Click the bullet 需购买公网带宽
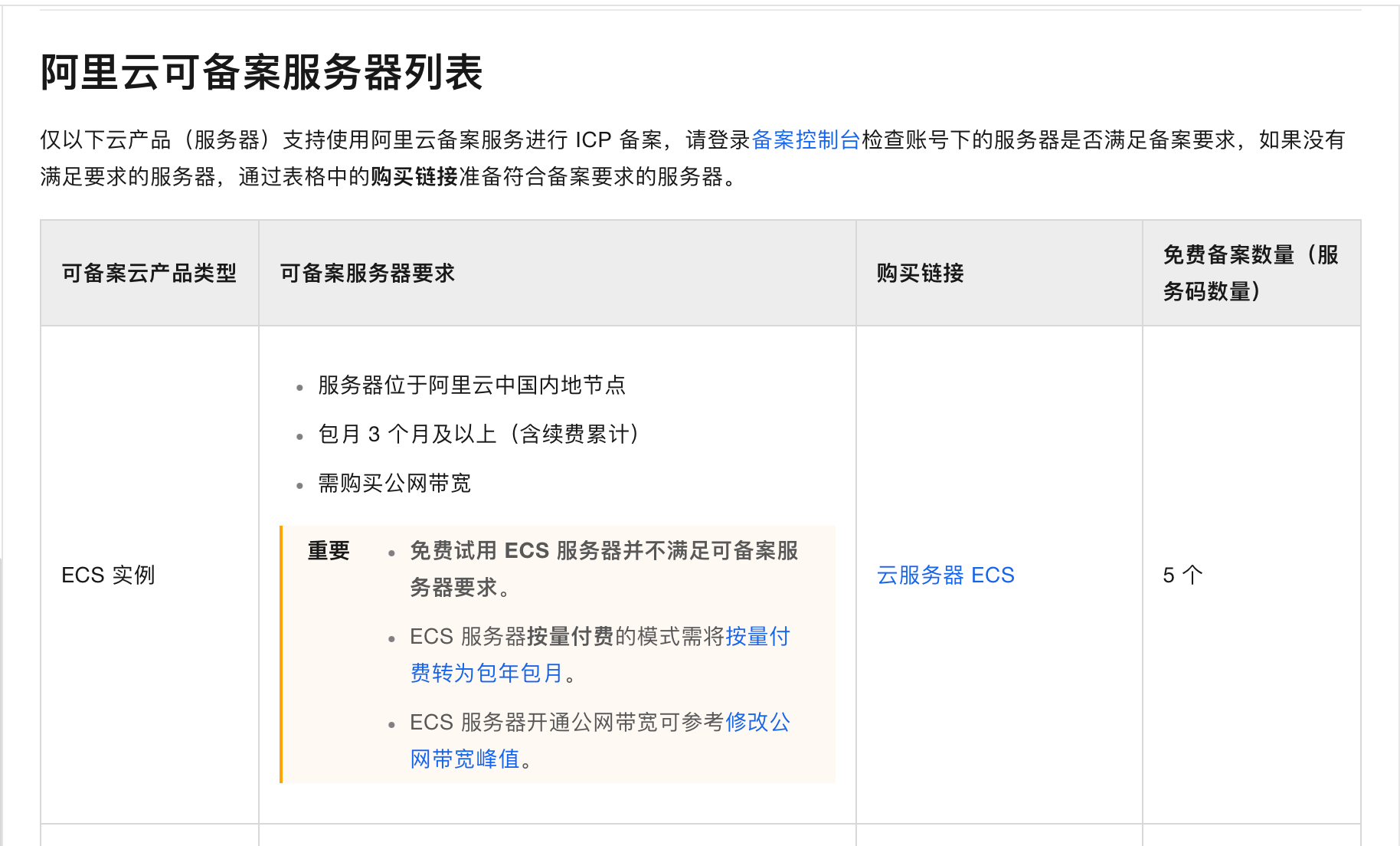Screen dimensions: 1400x846 (394, 483)
